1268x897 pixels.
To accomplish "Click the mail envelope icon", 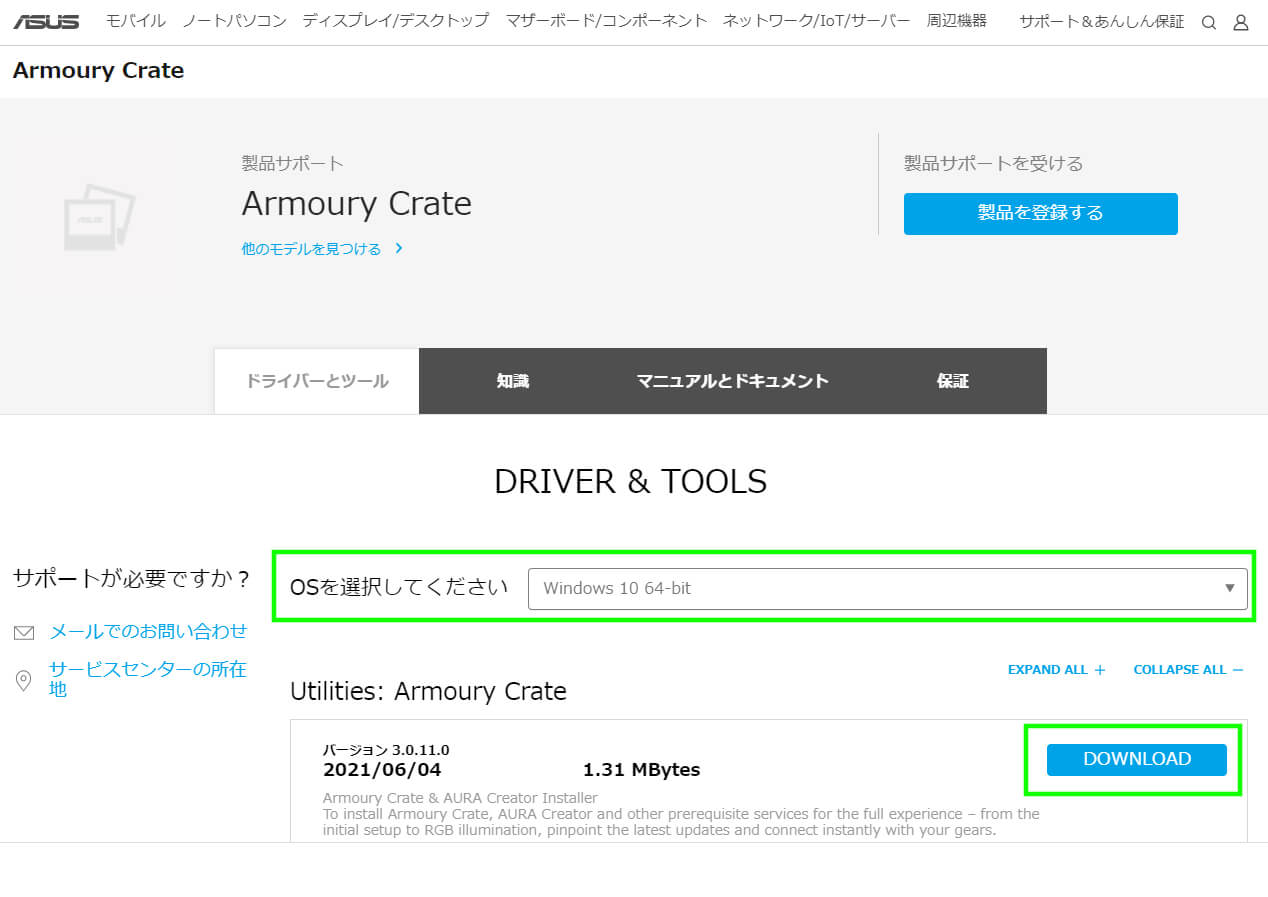I will click(24, 633).
